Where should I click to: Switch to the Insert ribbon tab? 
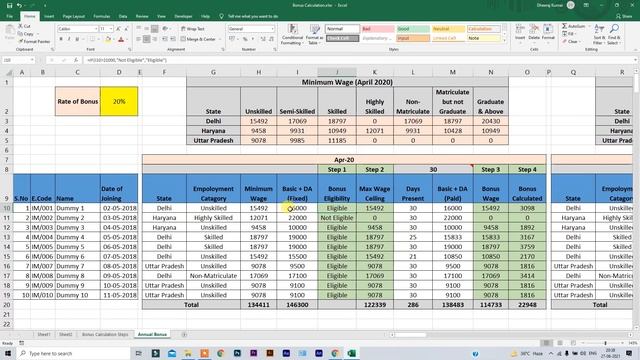[x=49, y=16]
